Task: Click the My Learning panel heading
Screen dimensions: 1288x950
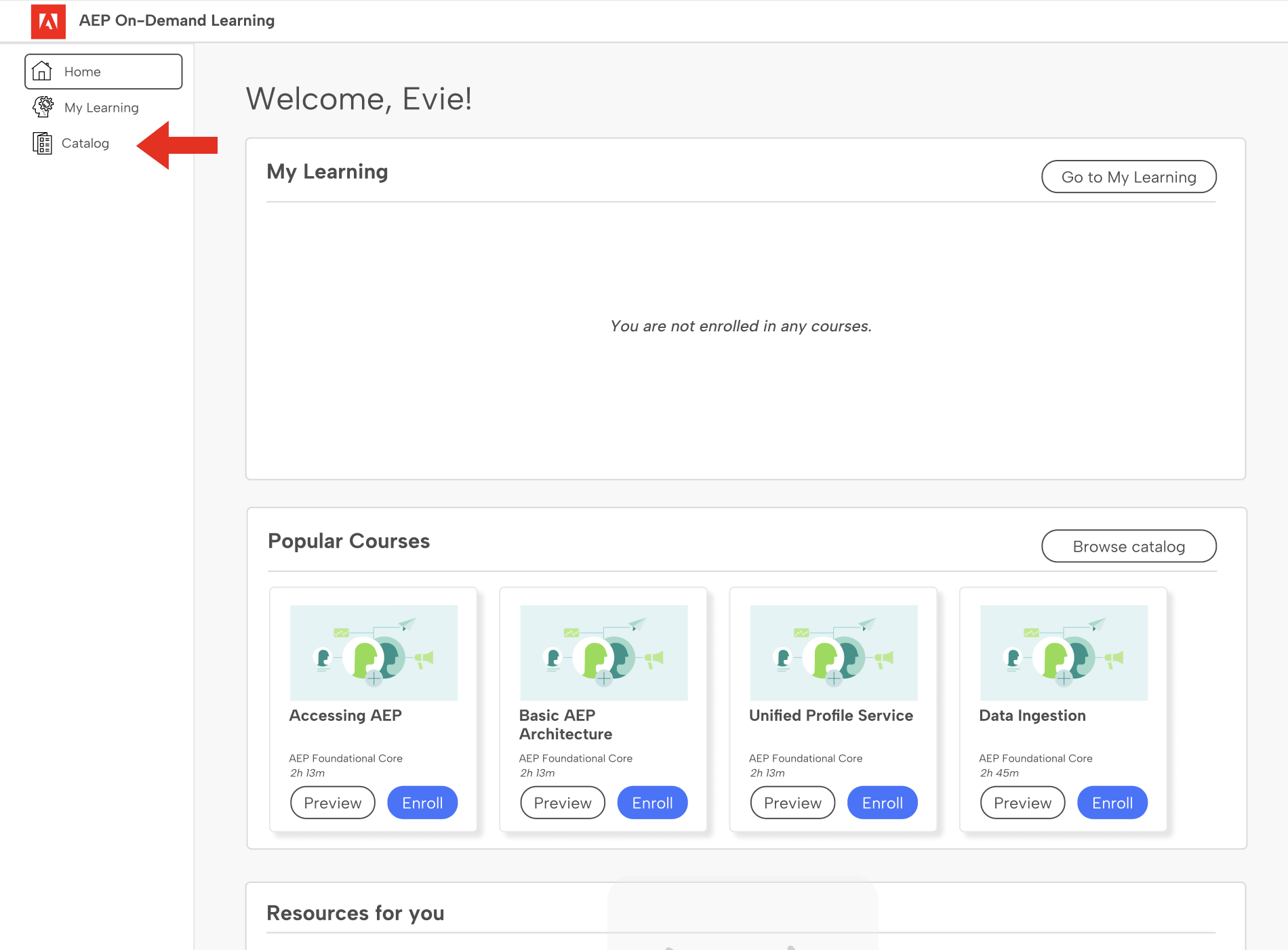Action: [327, 172]
